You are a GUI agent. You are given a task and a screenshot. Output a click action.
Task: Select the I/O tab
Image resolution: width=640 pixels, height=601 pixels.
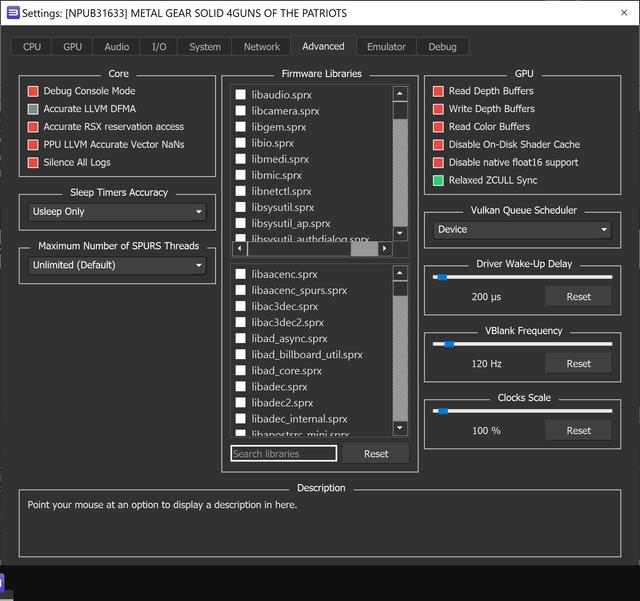159,47
